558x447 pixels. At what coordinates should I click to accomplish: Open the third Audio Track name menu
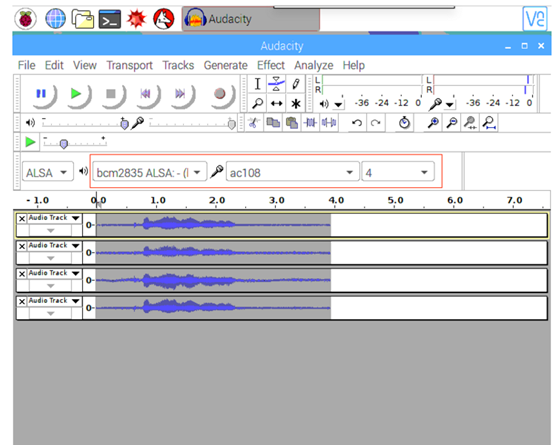(54, 273)
